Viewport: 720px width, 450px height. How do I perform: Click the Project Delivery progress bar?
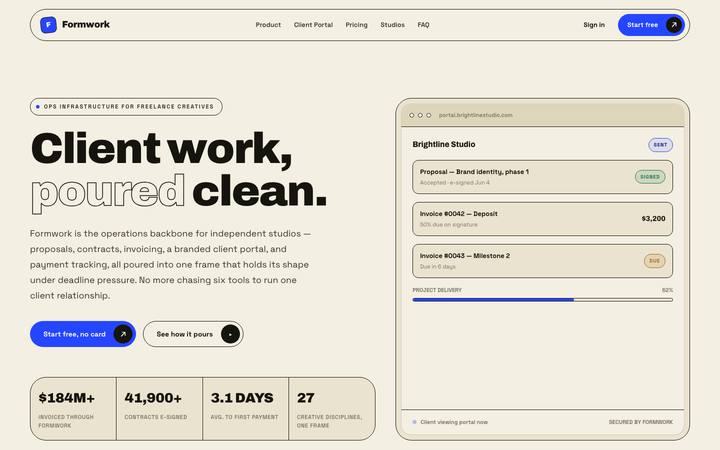coord(542,300)
